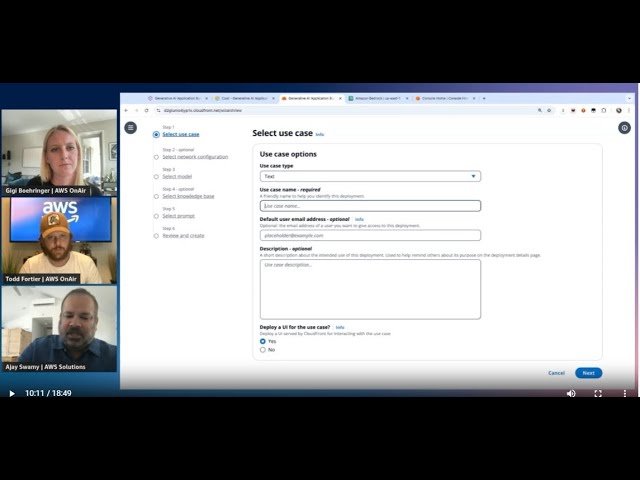The width and height of the screenshot is (640, 480).
Task: Focus the Use case name field
Action: (x=370, y=206)
